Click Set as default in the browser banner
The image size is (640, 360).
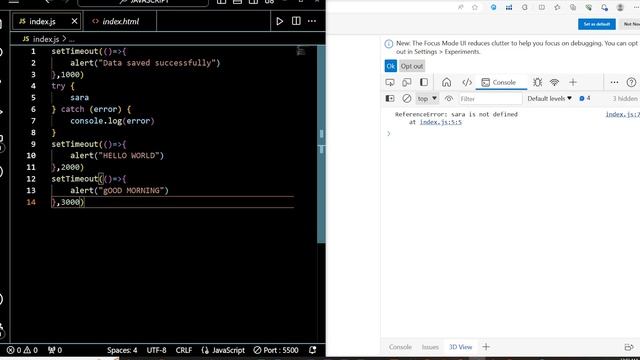[x=596, y=24]
